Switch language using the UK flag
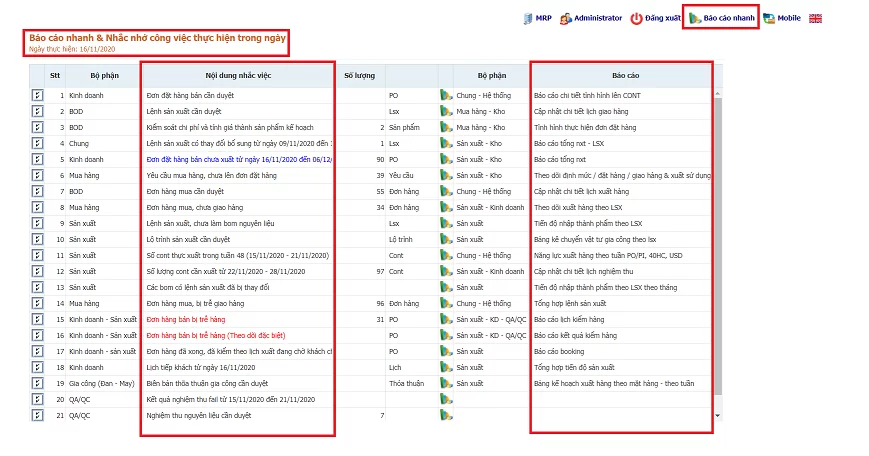This screenshot has height=456, width=869. [815, 18]
